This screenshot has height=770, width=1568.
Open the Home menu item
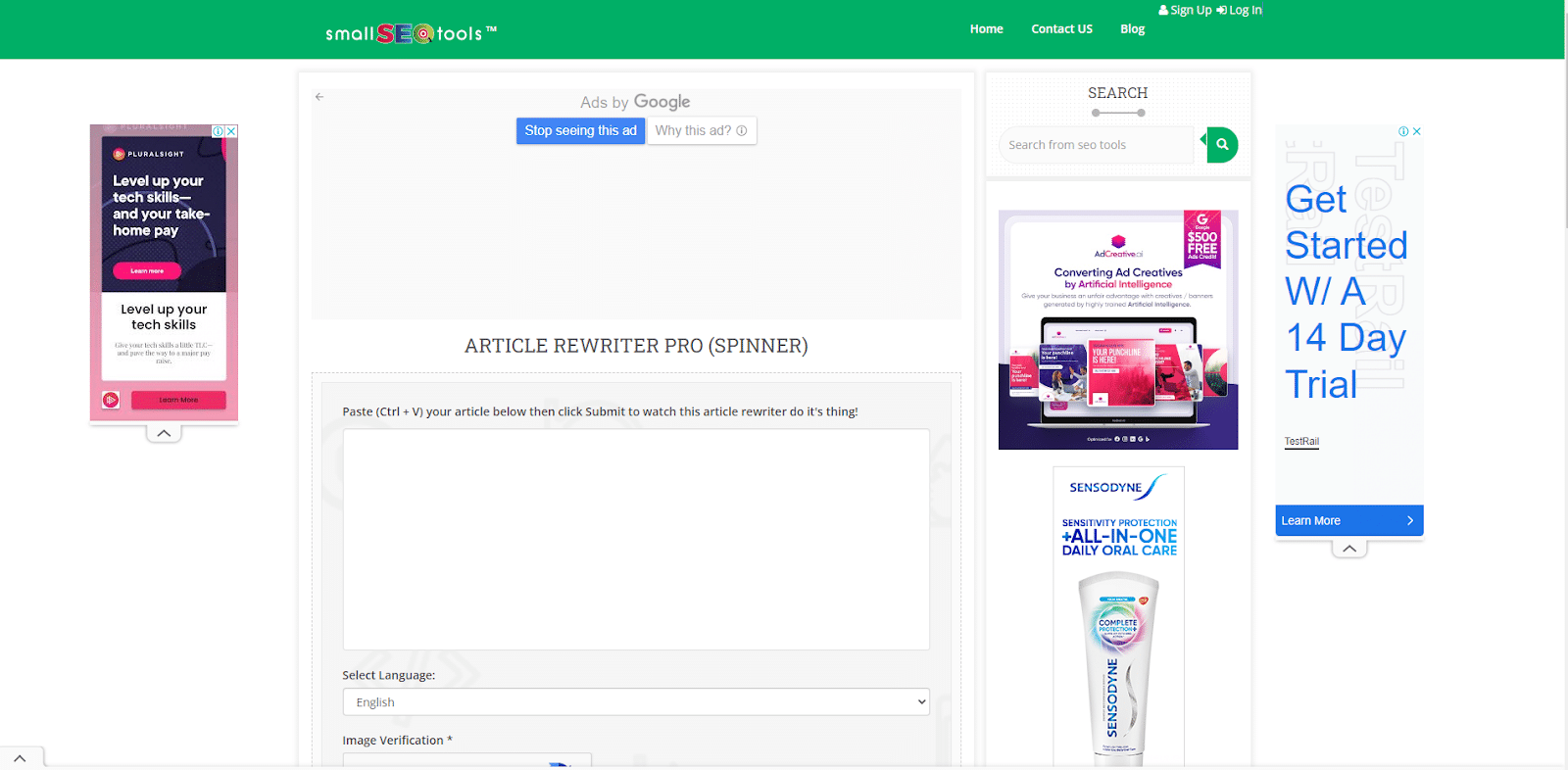[x=986, y=29]
